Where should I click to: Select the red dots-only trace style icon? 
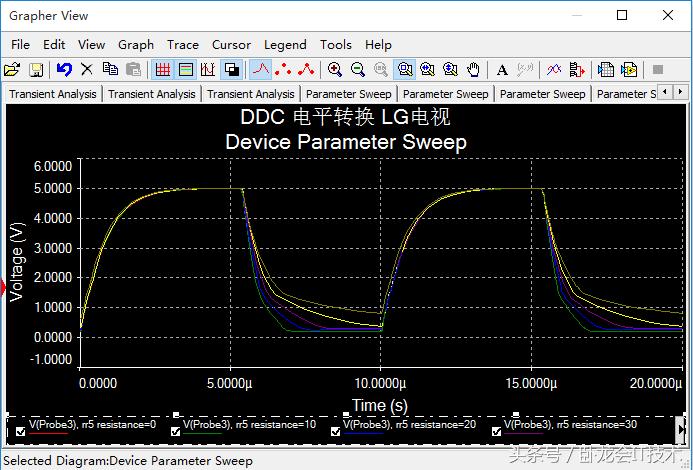point(283,69)
